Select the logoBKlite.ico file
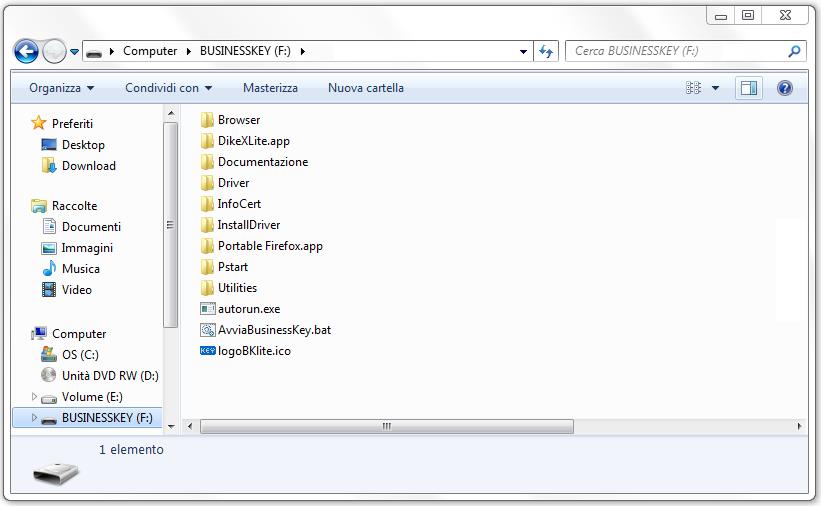 [253, 351]
